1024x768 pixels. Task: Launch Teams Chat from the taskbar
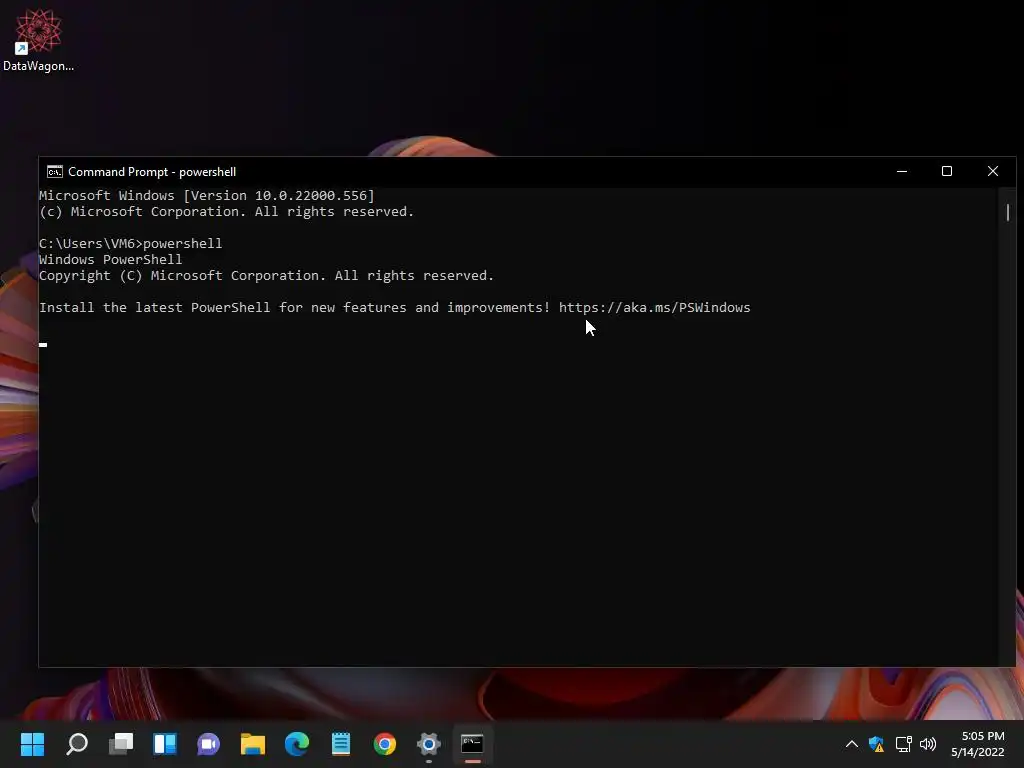point(209,744)
